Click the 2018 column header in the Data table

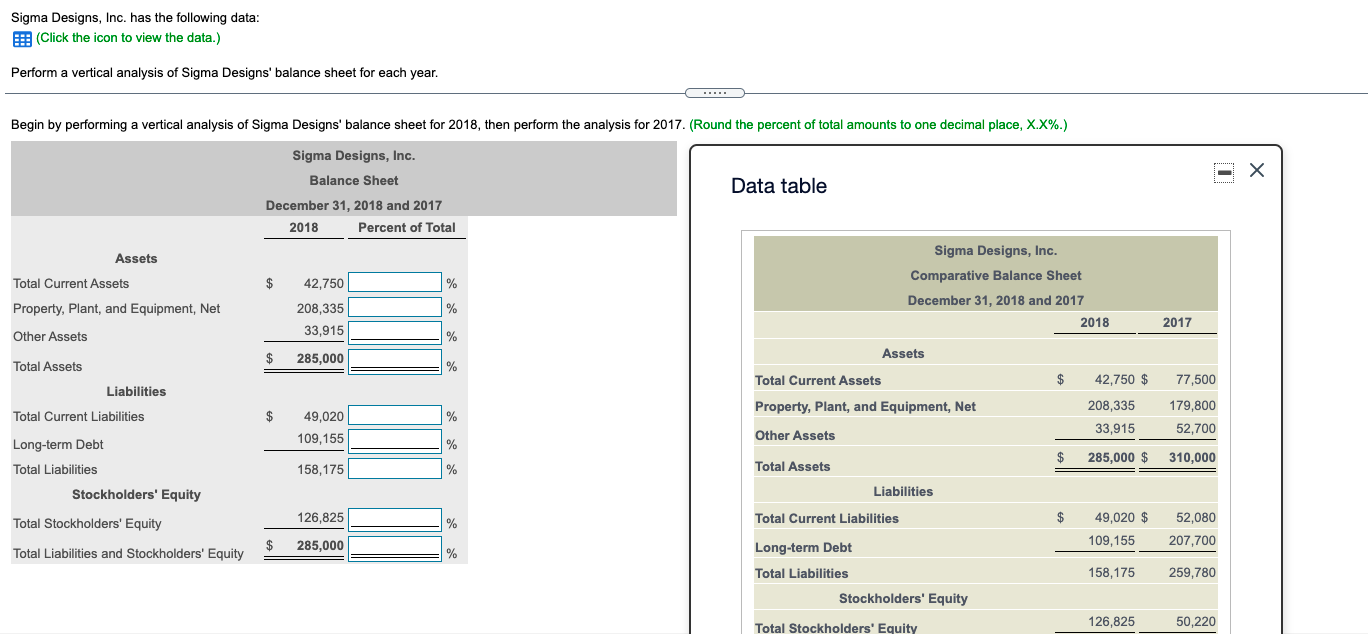point(1095,322)
